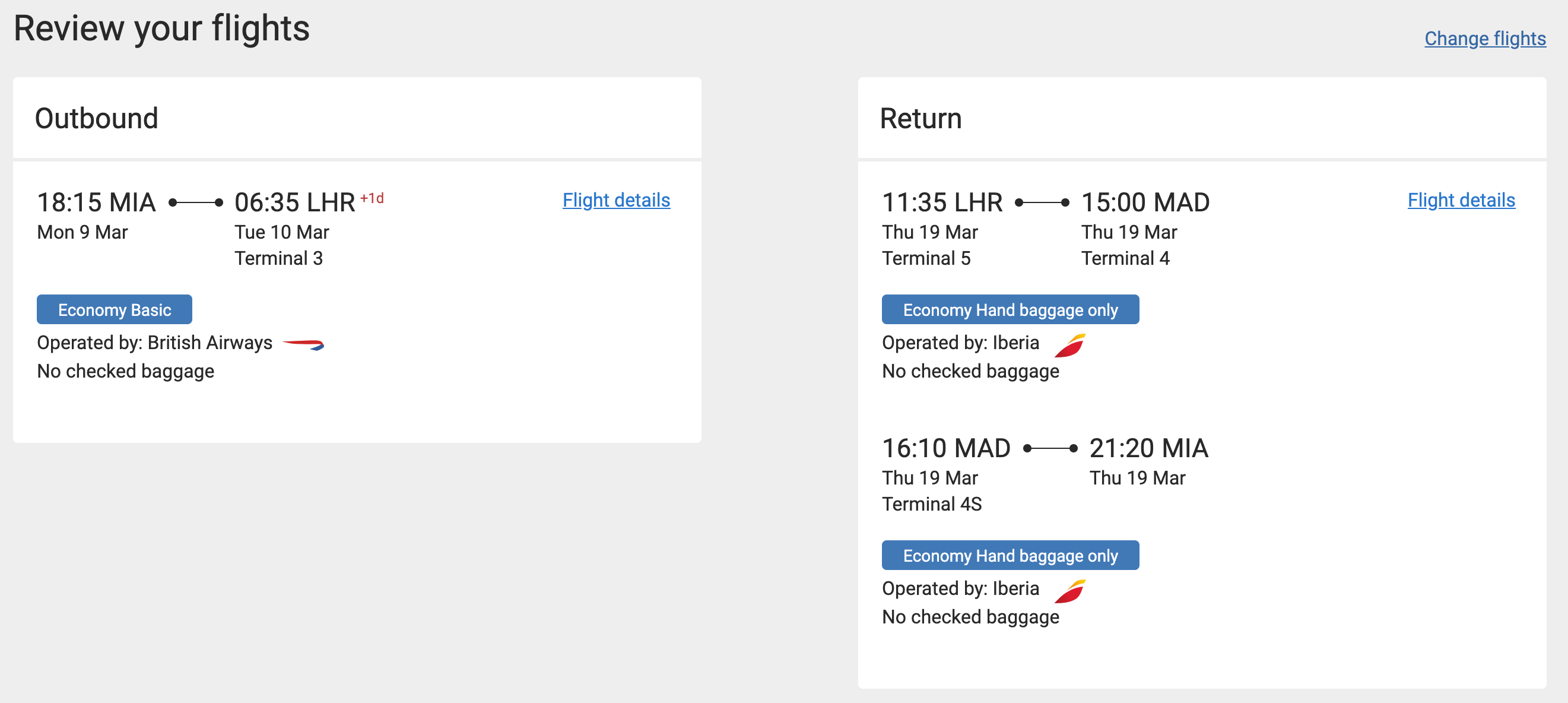
Task: Click the route line from MAD to MIA
Action: pos(1050,448)
